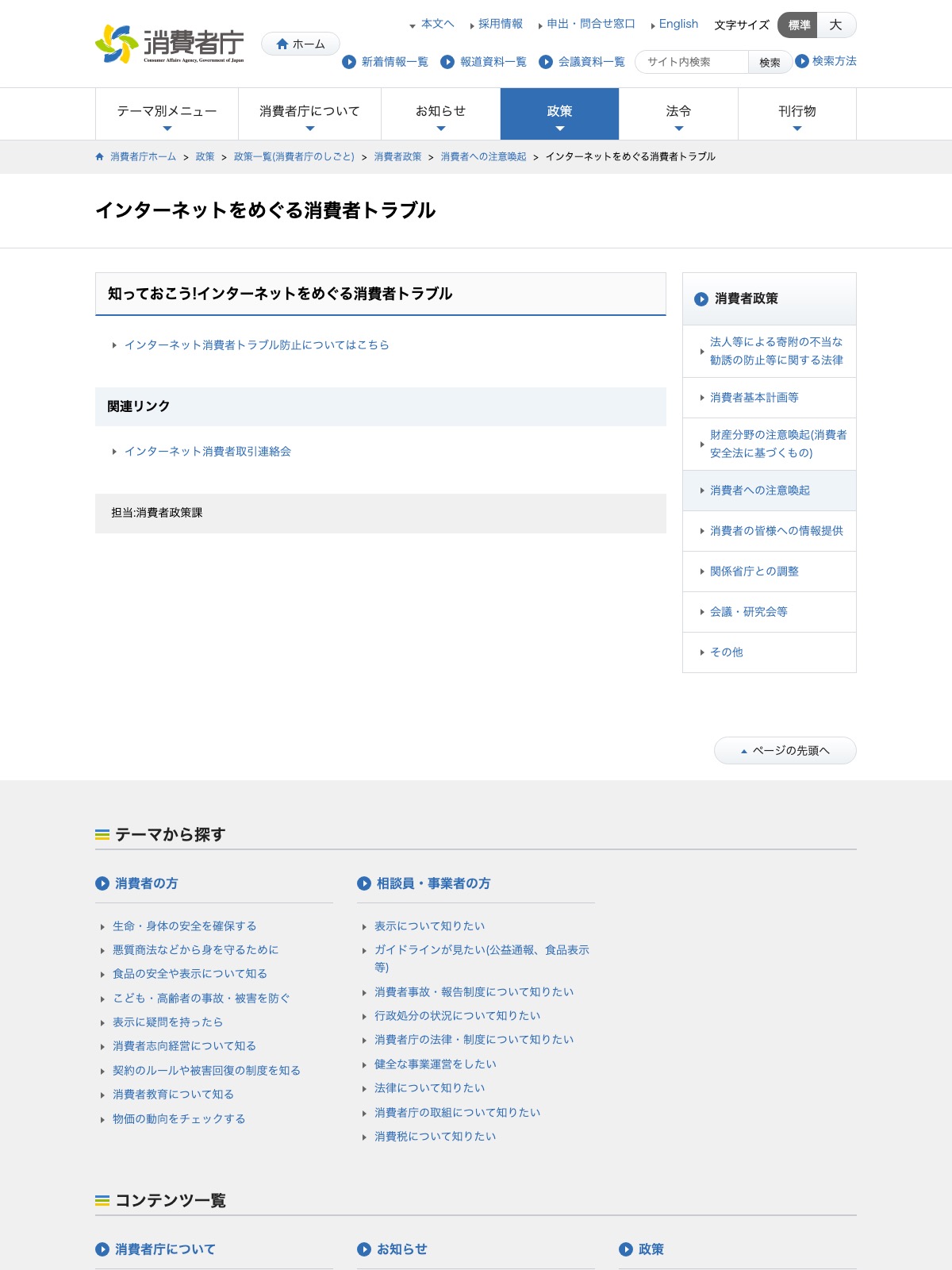Click the circle icon beside 消費者の方
The image size is (952, 1270).
(102, 883)
